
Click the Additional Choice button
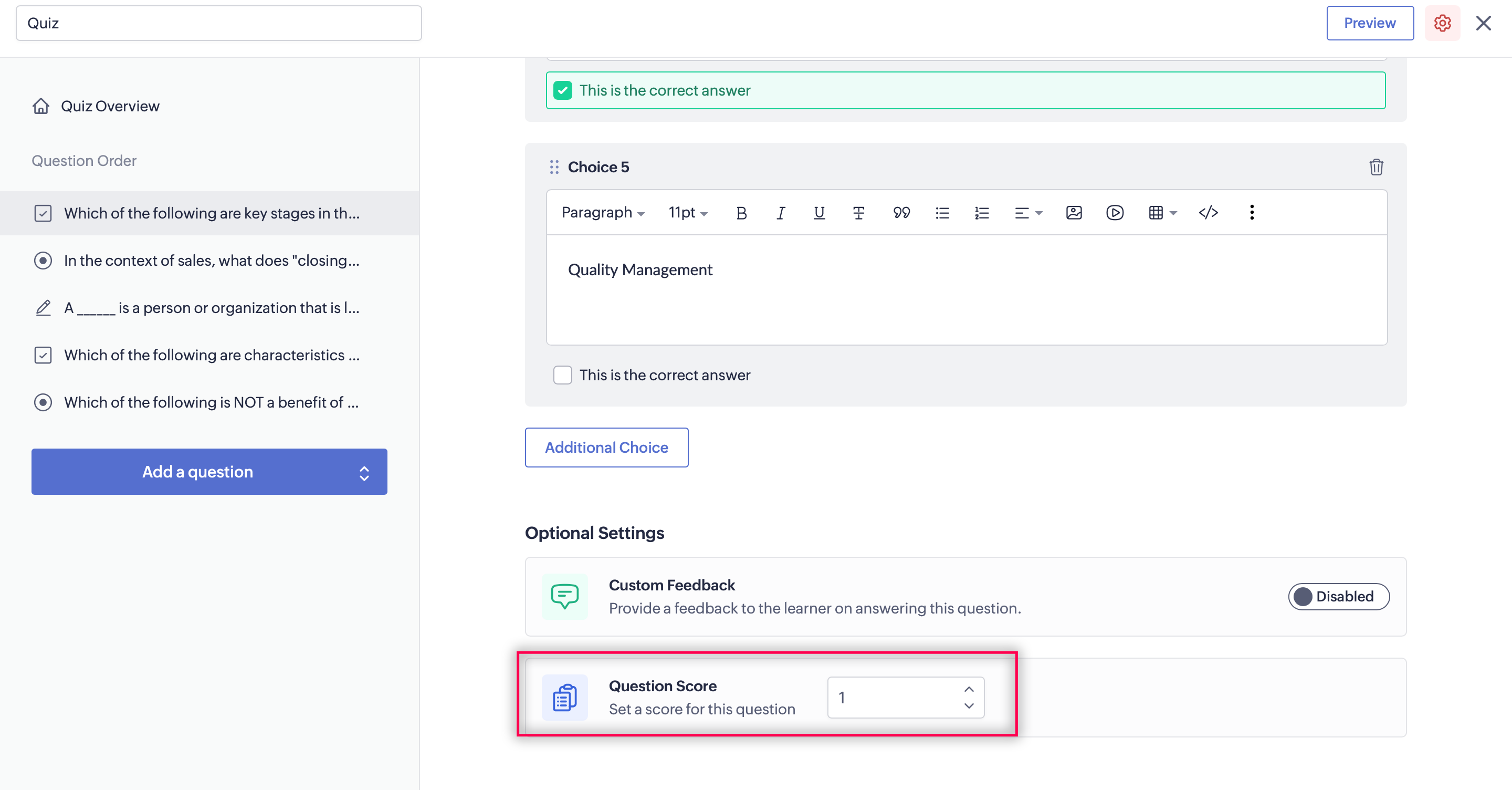click(x=606, y=448)
